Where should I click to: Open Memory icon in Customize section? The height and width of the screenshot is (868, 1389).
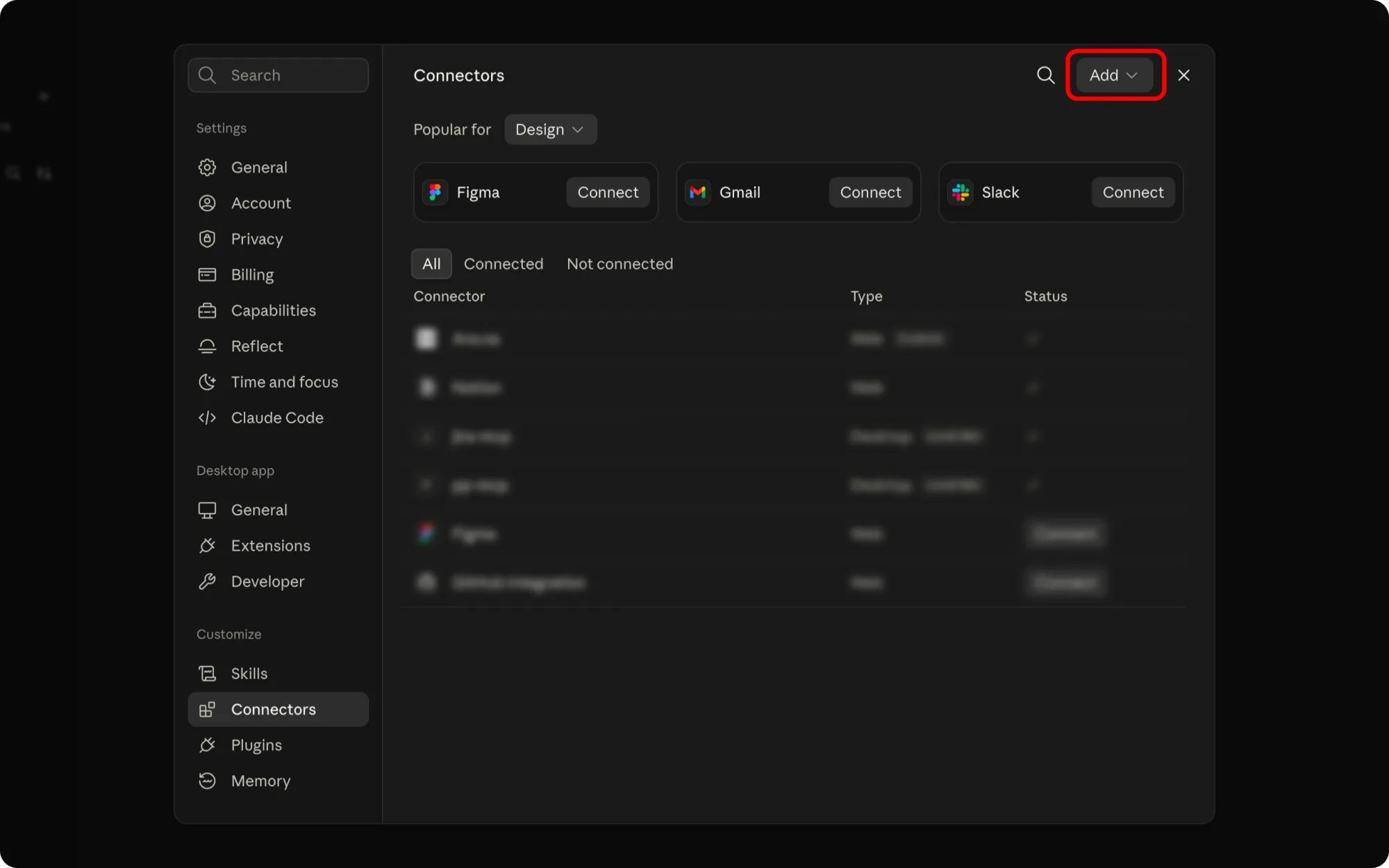[x=207, y=781]
